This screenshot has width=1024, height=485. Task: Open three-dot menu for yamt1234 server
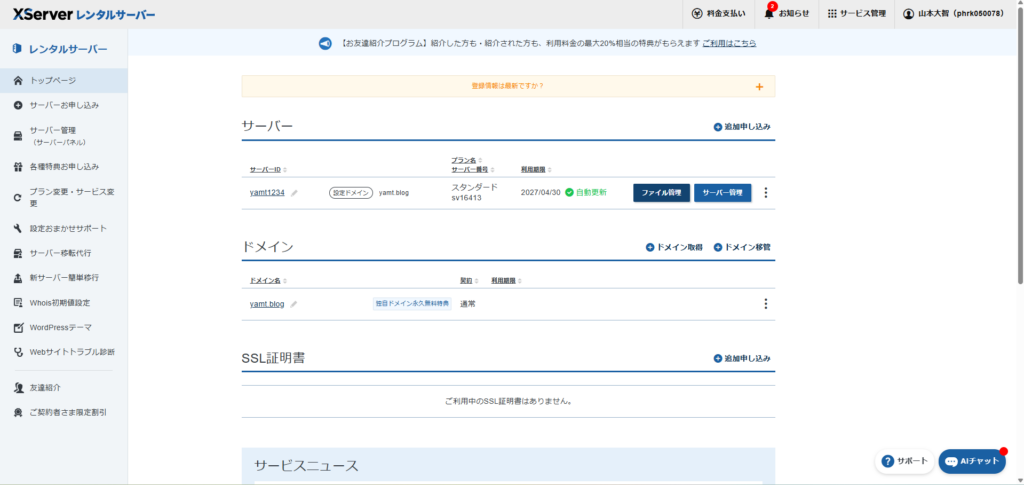point(766,193)
